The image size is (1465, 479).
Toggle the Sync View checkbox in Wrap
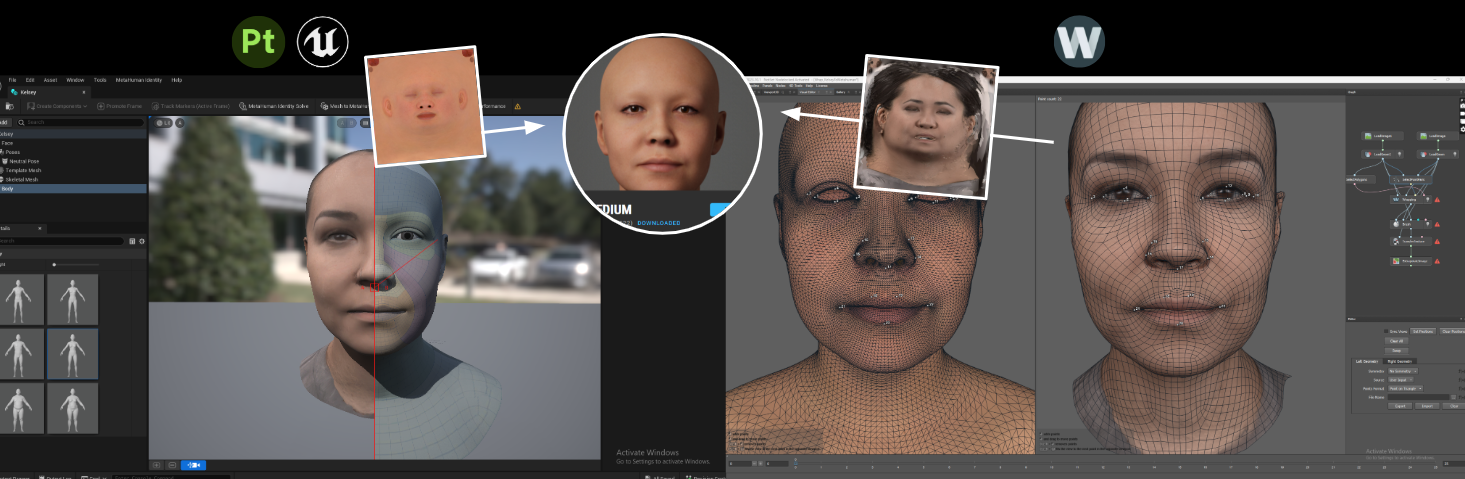tap(1386, 331)
